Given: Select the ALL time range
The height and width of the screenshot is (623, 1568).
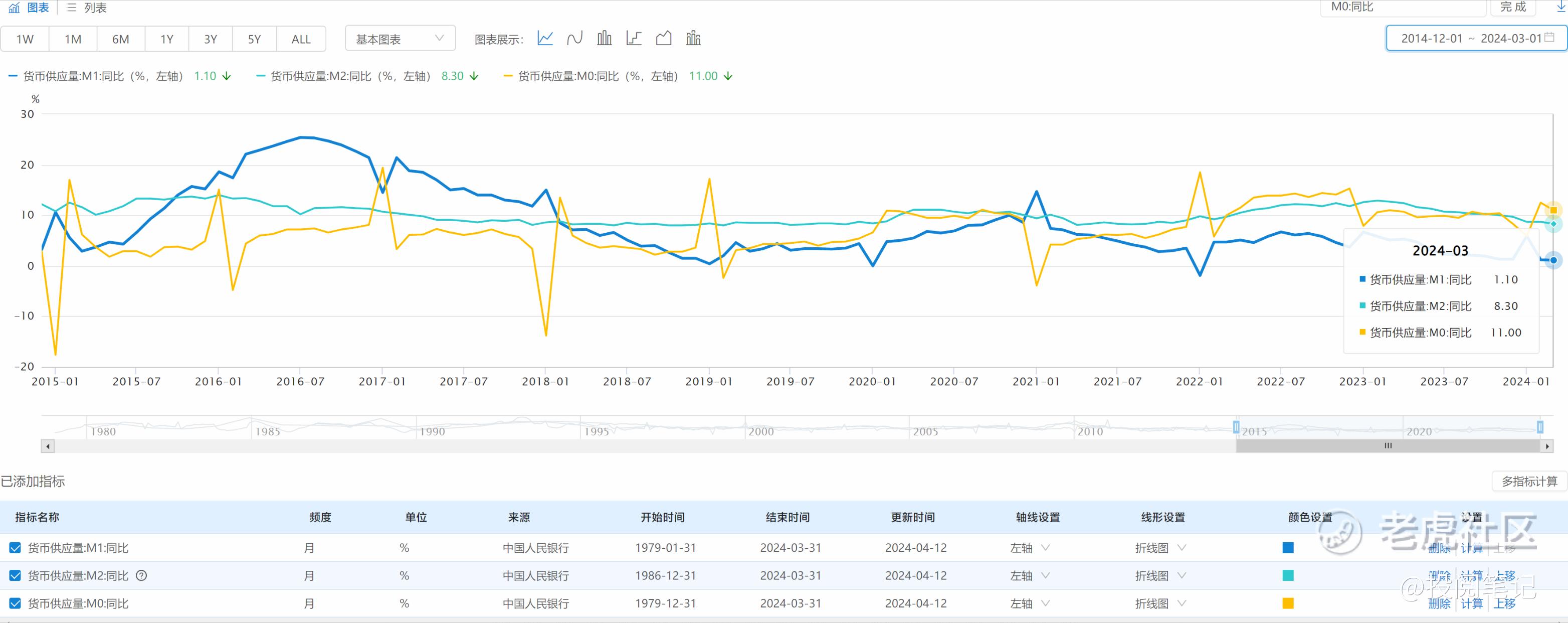Looking at the screenshot, I should pyautogui.click(x=301, y=39).
